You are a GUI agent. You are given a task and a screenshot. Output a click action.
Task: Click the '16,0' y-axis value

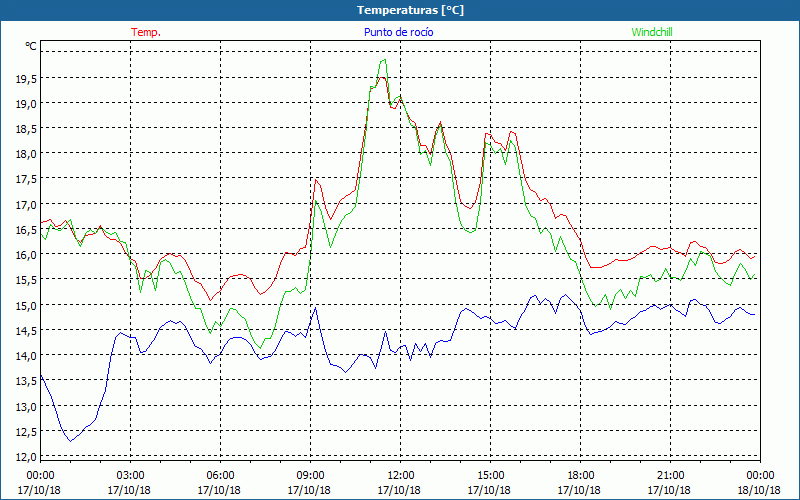[26, 255]
